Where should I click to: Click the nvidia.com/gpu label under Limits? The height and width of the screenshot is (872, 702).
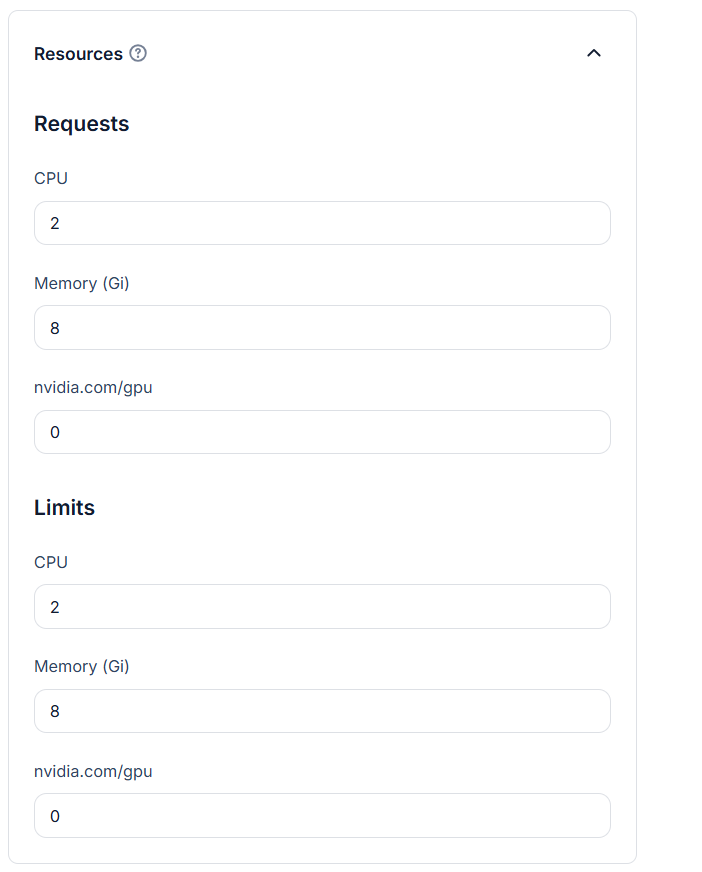click(93, 771)
